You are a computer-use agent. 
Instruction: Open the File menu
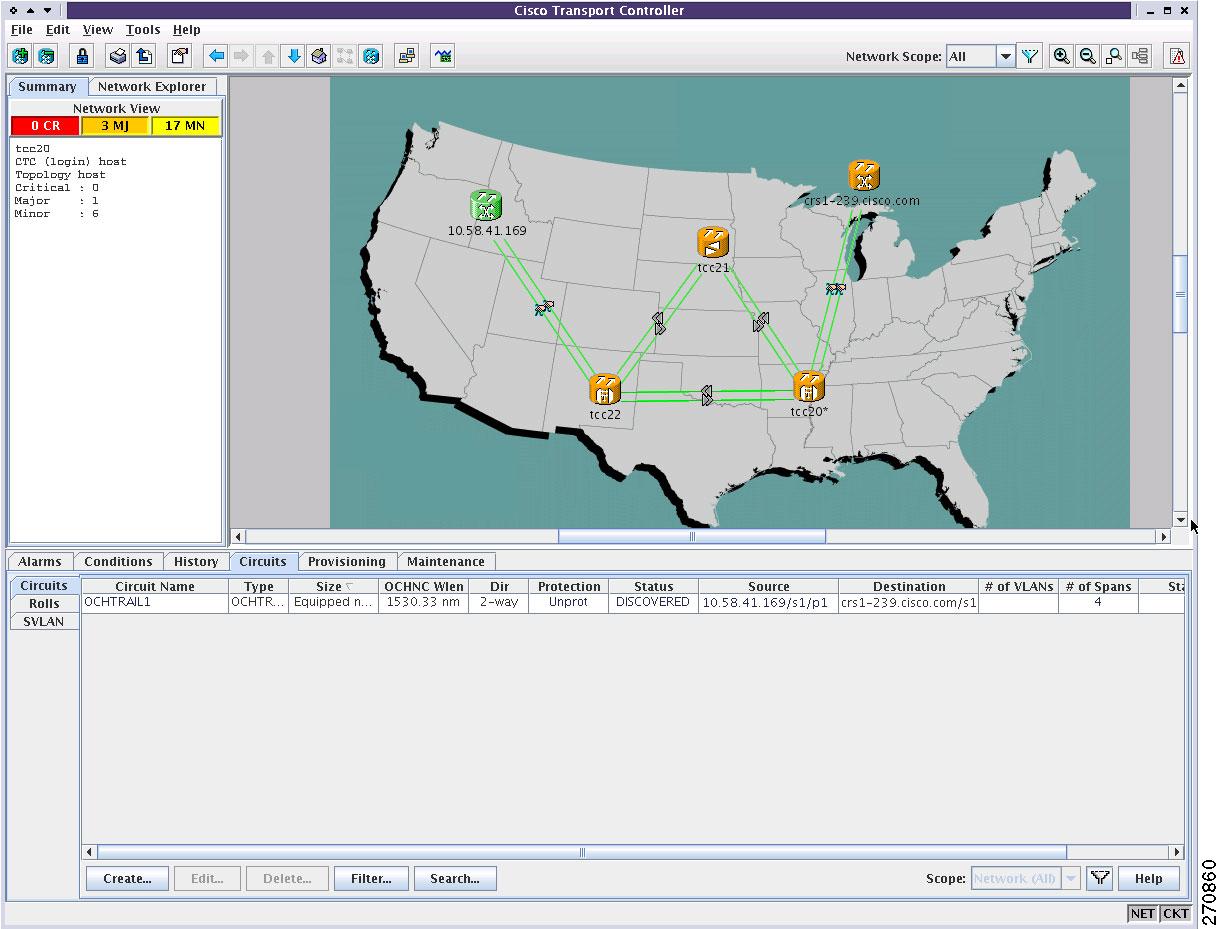point(21,30)
